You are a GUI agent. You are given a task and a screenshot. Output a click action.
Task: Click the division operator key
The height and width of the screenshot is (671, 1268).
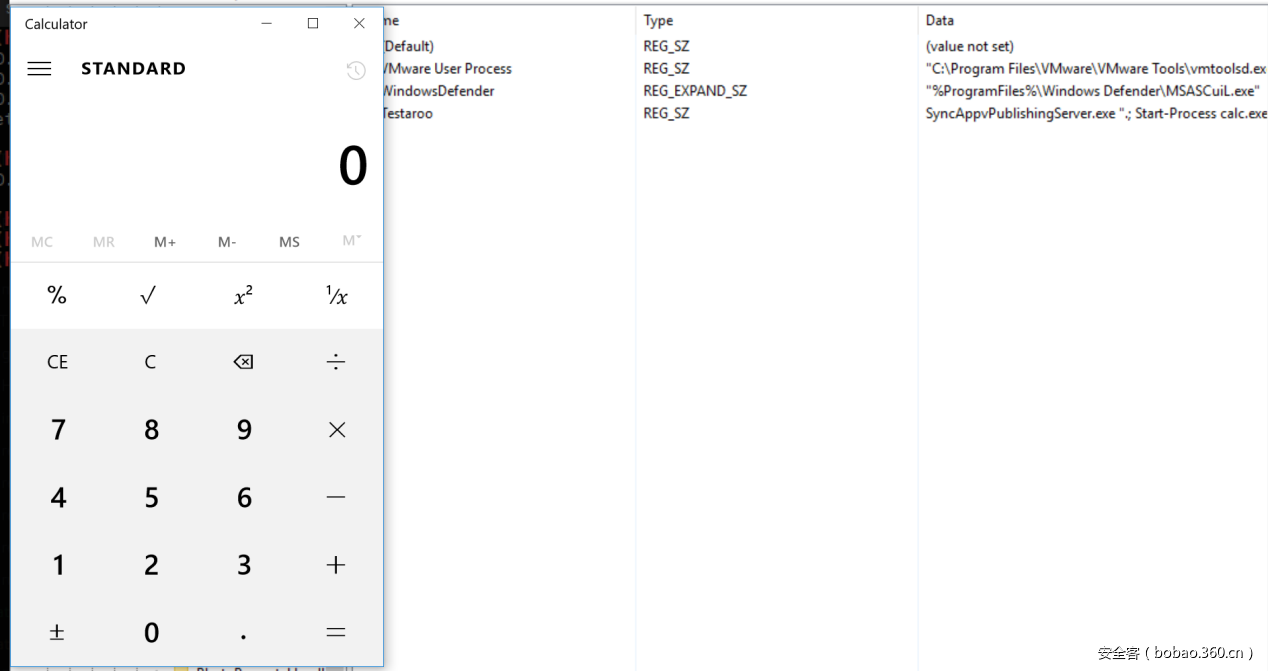pos(336,362)
